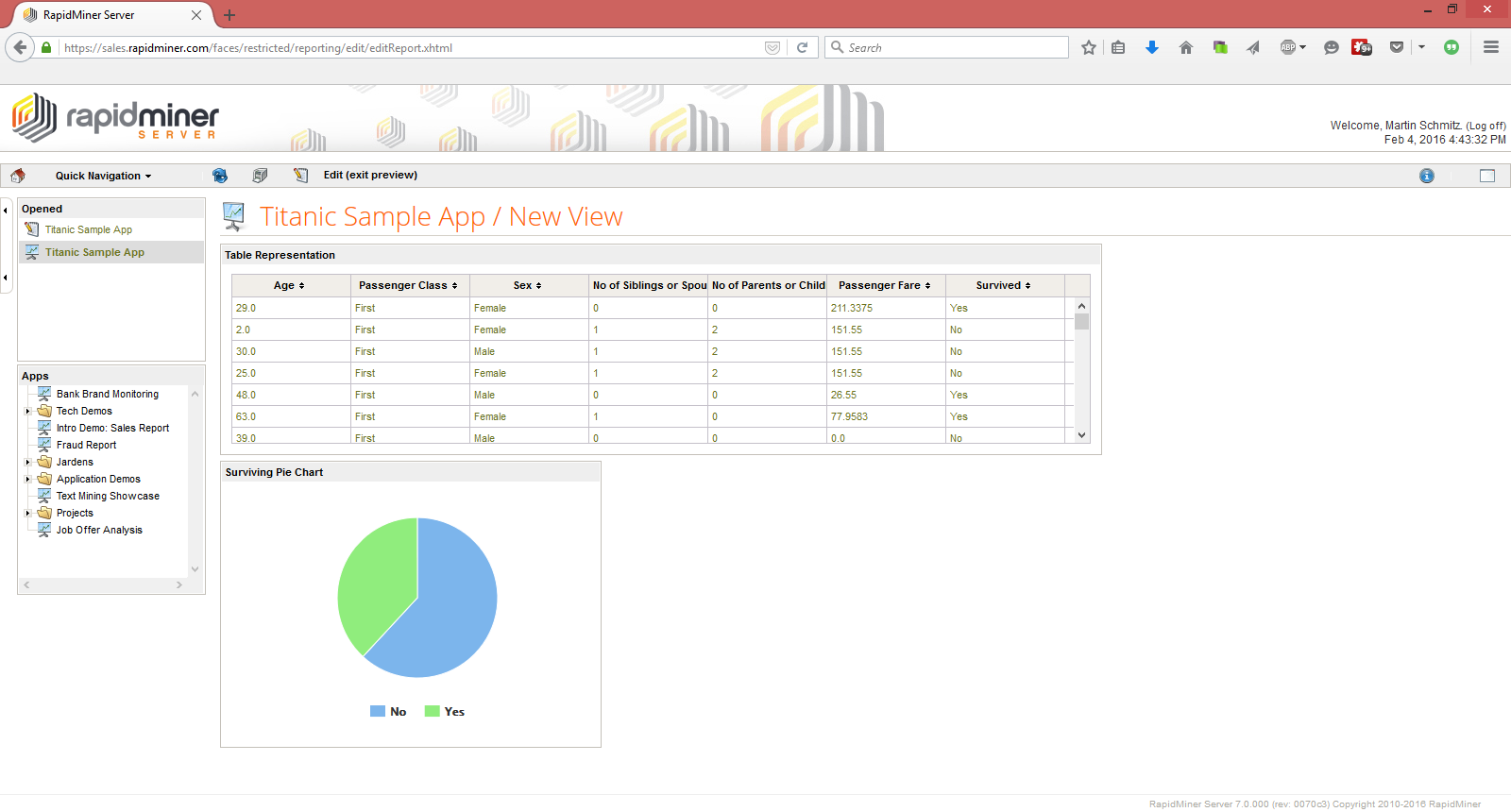The image size is (1511, 812).
Task: Click the cube icon in the toolbar
Action: [260, 176]
